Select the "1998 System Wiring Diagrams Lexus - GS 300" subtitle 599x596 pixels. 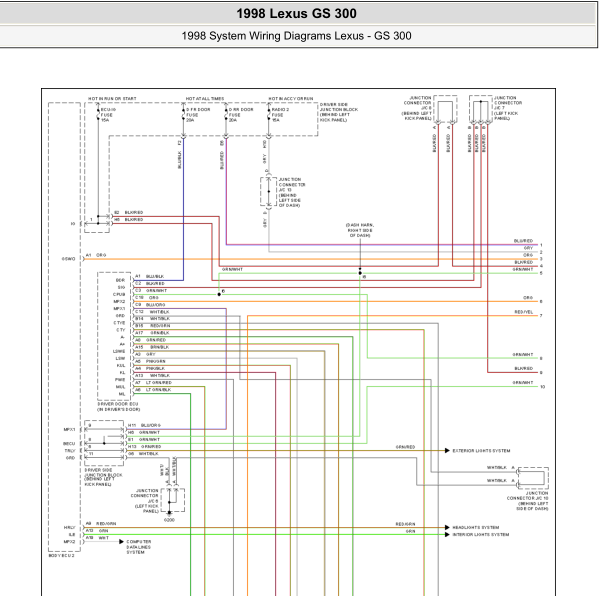[296, 36]
